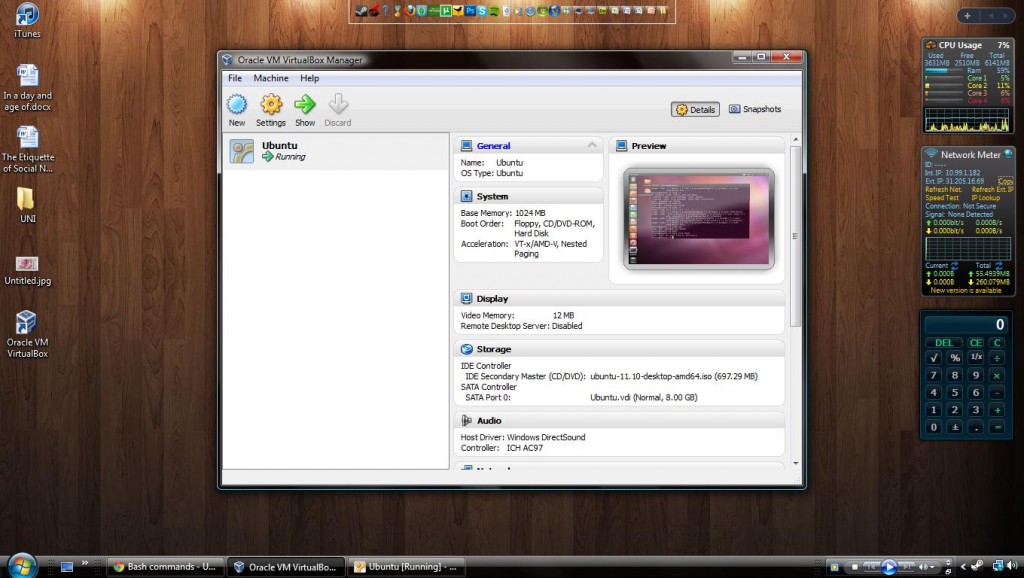Open the File menu
The height and width of the screenshot is (578, 1024).
[235, 78]
